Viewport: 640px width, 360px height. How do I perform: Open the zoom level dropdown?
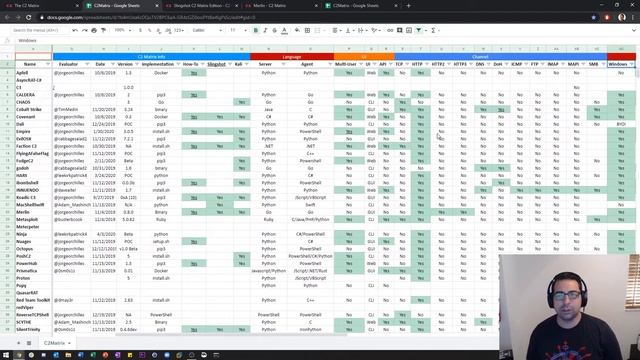click(122, 30)
